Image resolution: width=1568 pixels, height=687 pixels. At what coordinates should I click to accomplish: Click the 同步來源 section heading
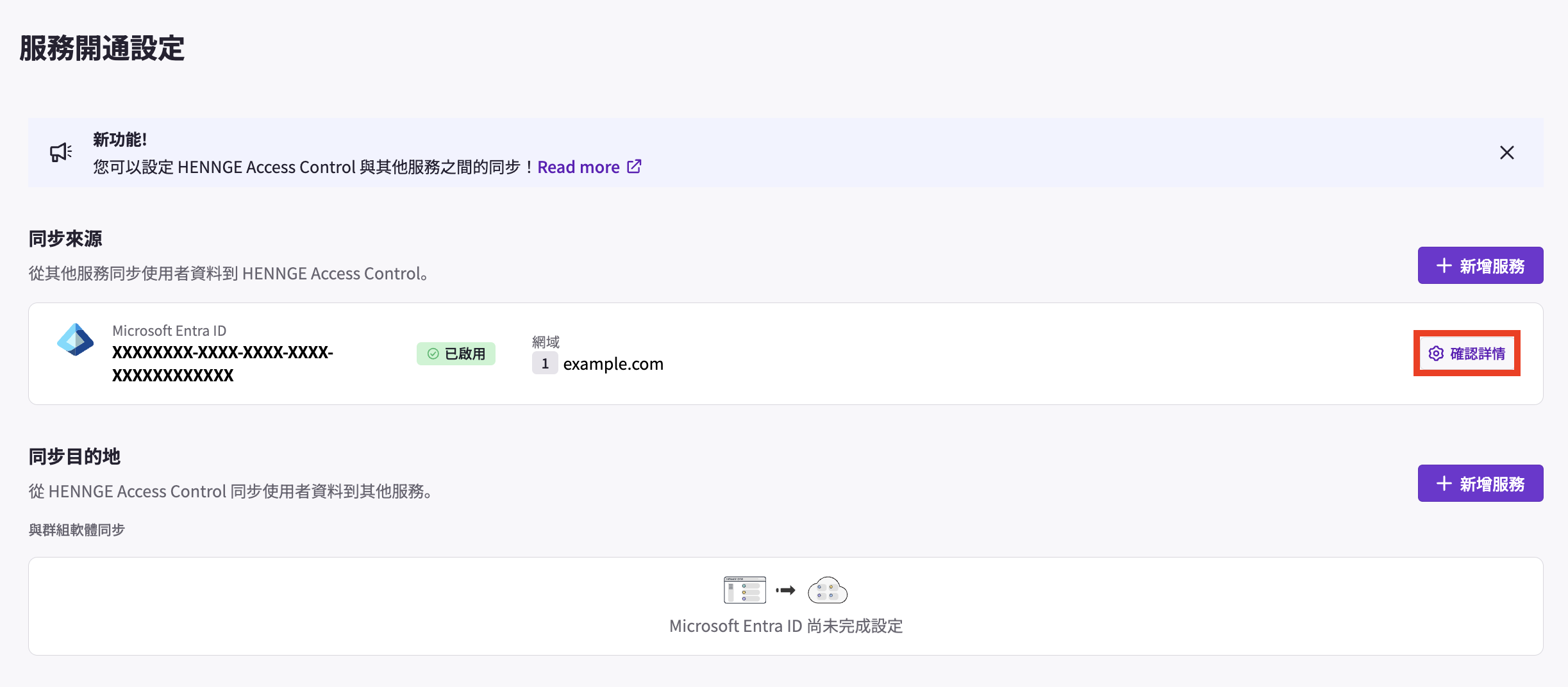tap(65, 239)
